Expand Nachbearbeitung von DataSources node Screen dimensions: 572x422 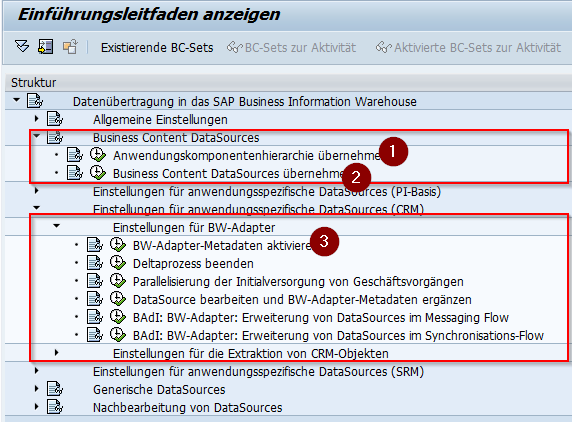tap(36, 406)
